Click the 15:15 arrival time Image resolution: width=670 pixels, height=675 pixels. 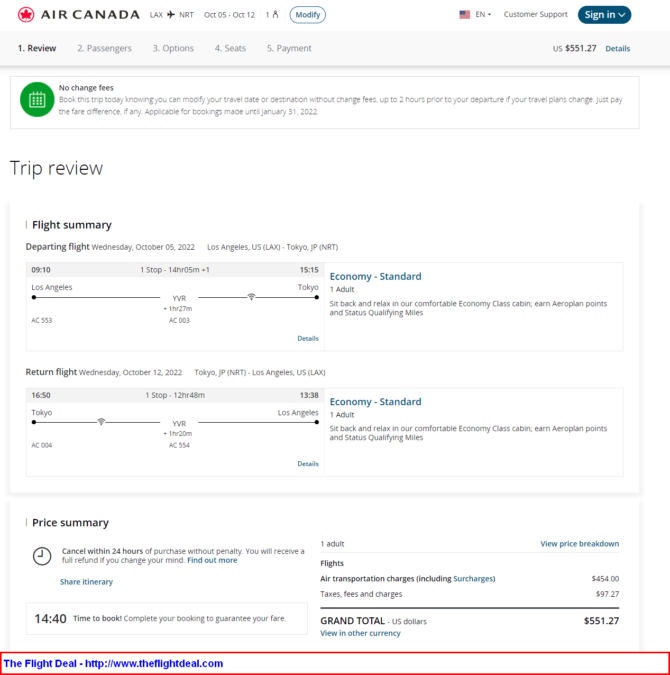309,270
